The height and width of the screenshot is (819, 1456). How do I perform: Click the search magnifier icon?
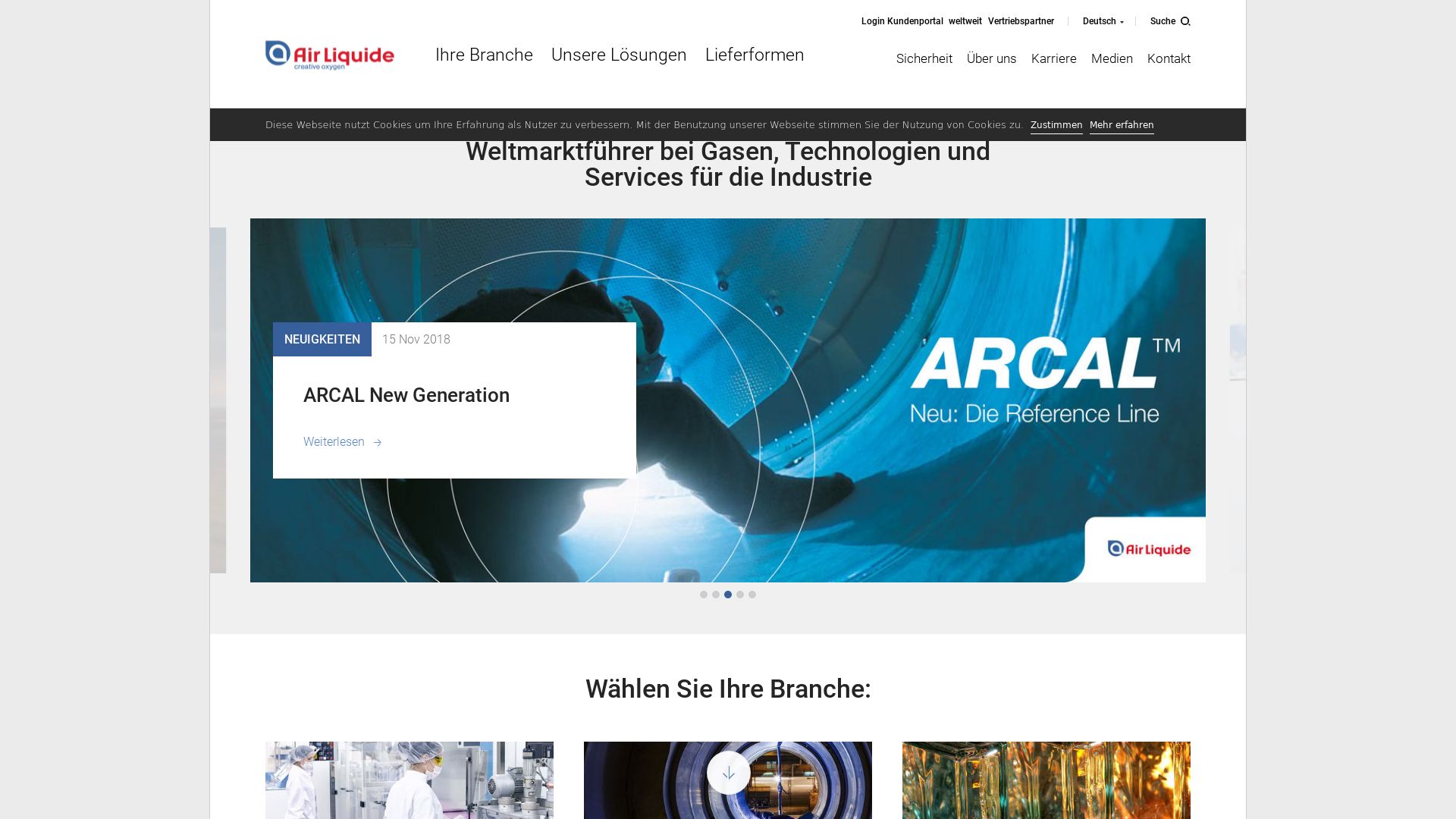(1185, 21)
